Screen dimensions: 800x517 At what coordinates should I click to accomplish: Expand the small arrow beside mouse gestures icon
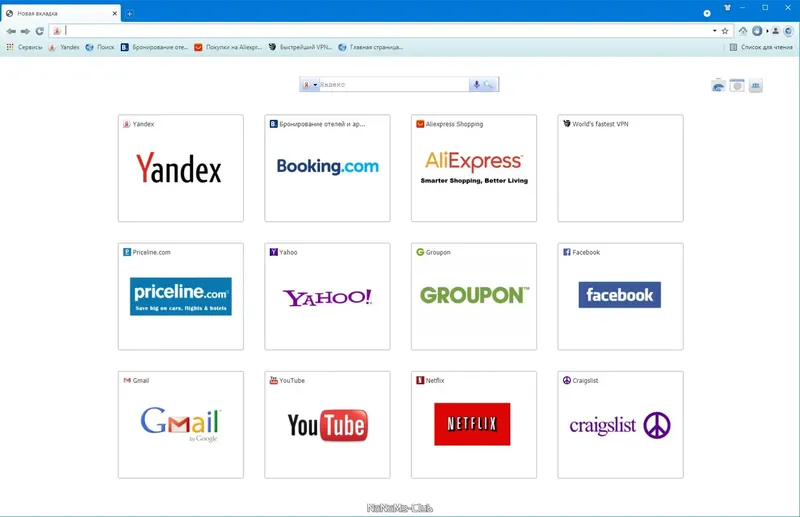click(x=767, y=31)
